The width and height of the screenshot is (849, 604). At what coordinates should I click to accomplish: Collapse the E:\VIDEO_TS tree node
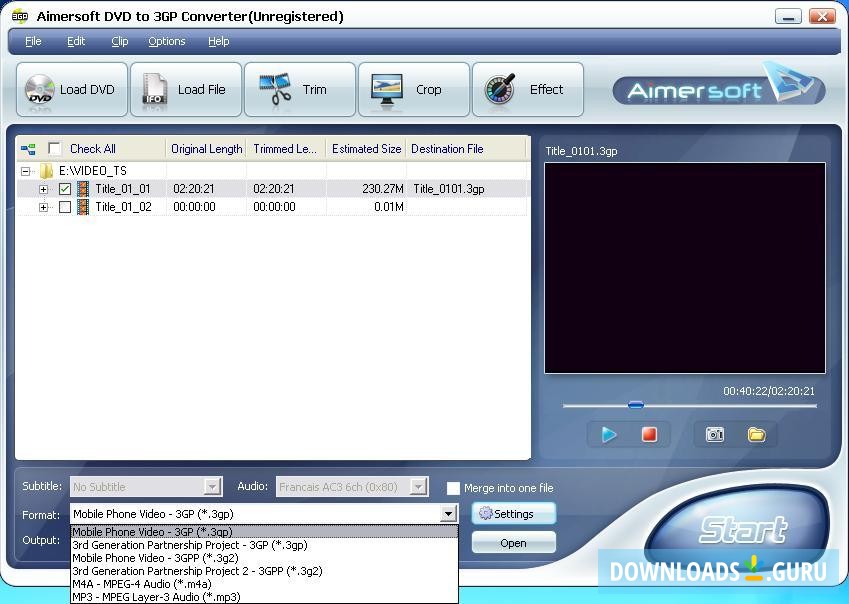pos(25,172)
